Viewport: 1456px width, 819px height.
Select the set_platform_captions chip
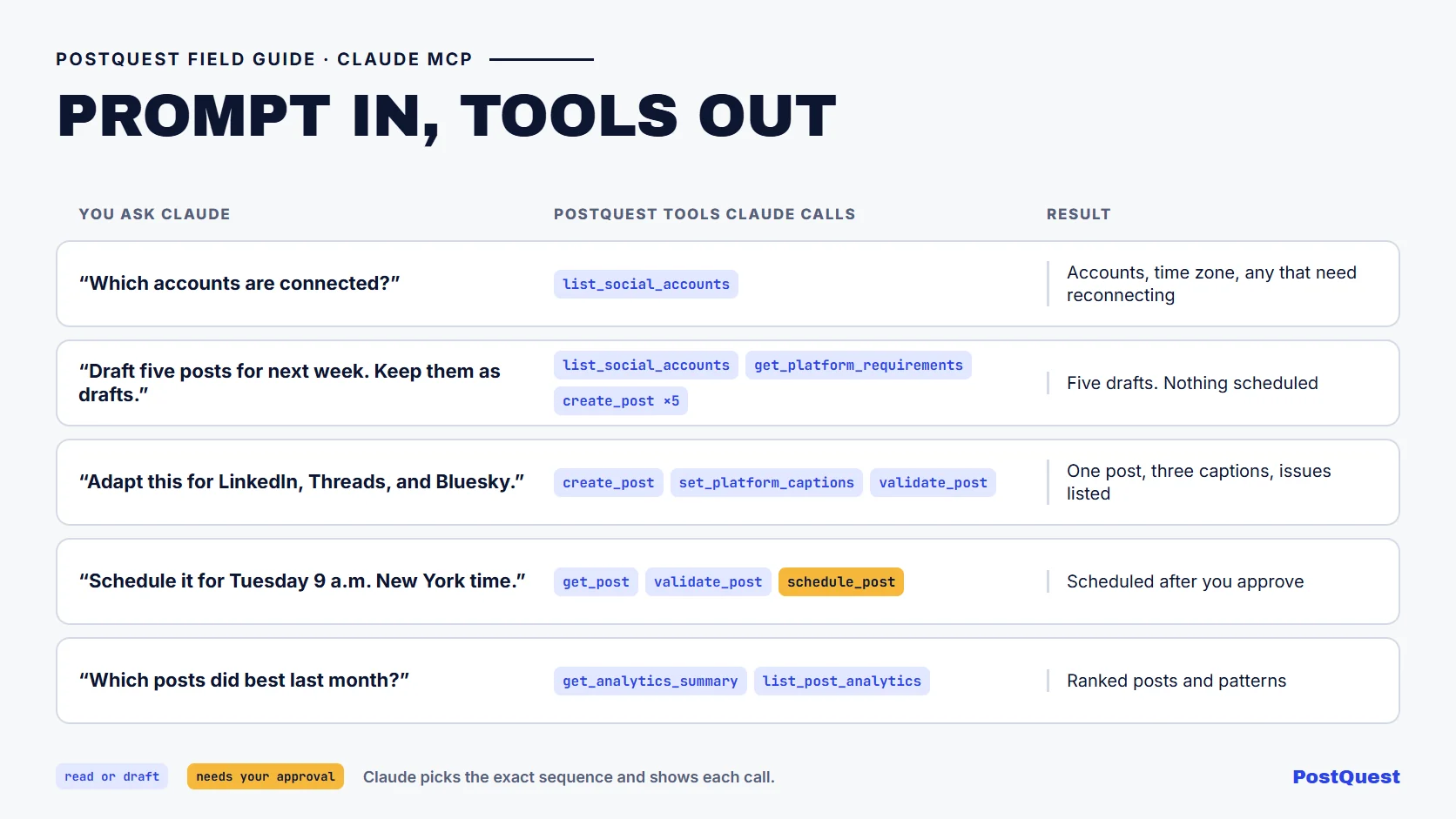point(766,482)
